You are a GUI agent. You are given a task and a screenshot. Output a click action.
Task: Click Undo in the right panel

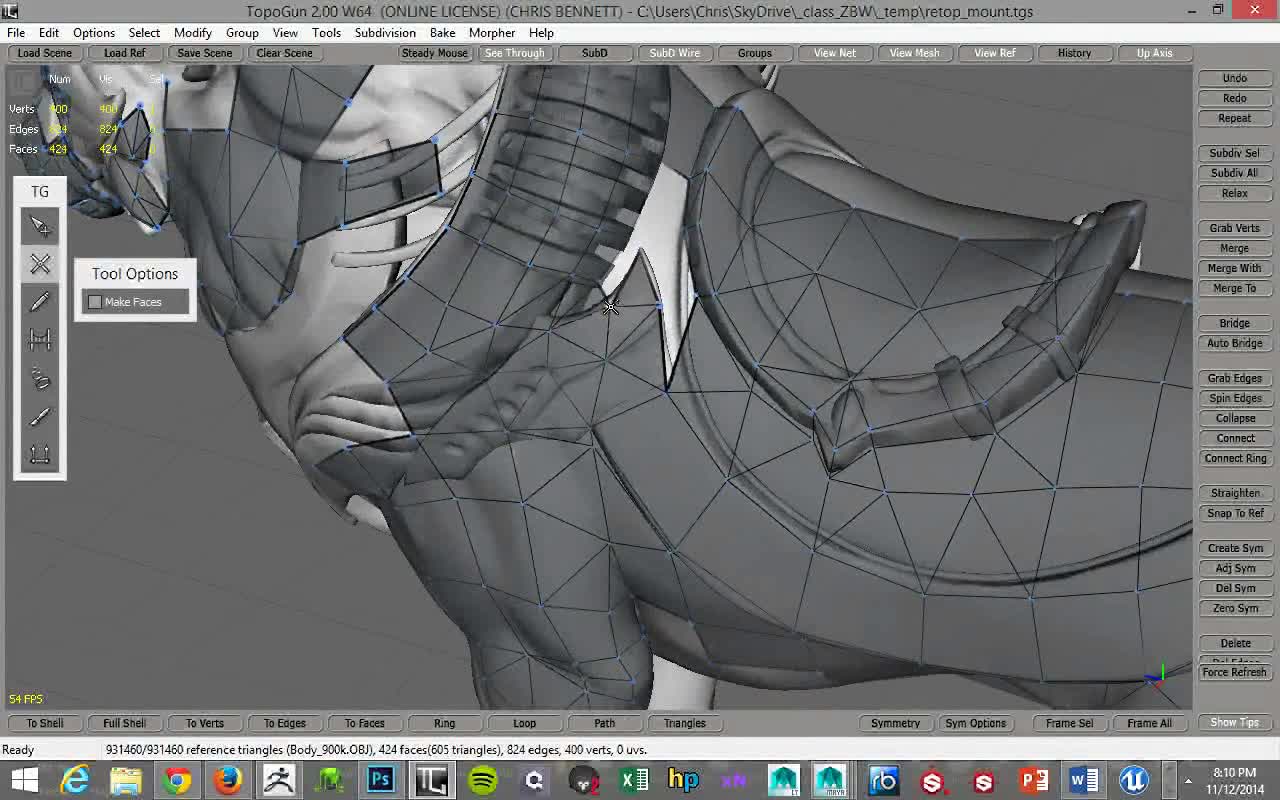(x=1235, y=78)
